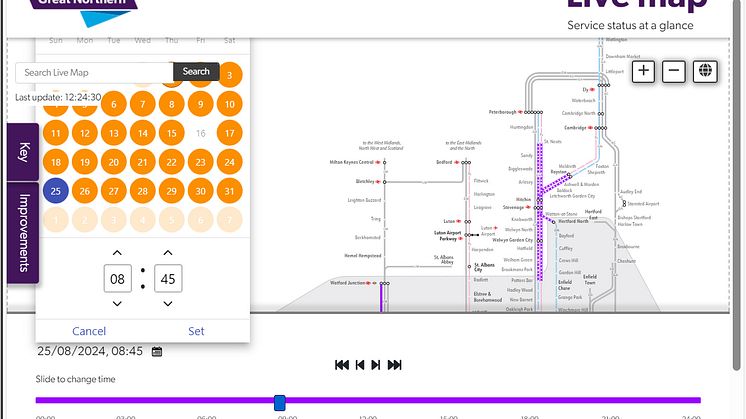The image size is (746, 419).
Task: Increase the minutes with the up chevron
Action: (x=168, y=253)
